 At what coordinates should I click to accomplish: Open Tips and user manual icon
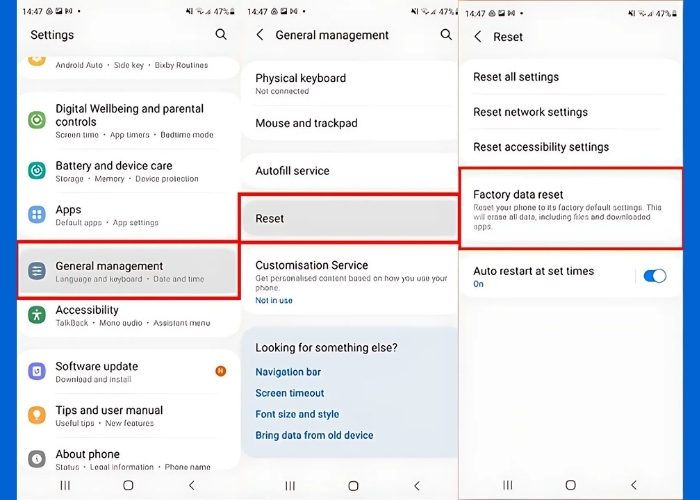(x=37, y=415)
